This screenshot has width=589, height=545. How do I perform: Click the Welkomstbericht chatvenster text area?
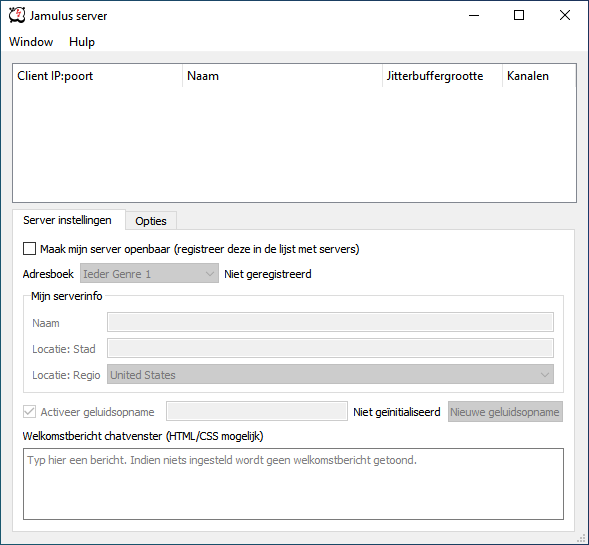[293, 484]
